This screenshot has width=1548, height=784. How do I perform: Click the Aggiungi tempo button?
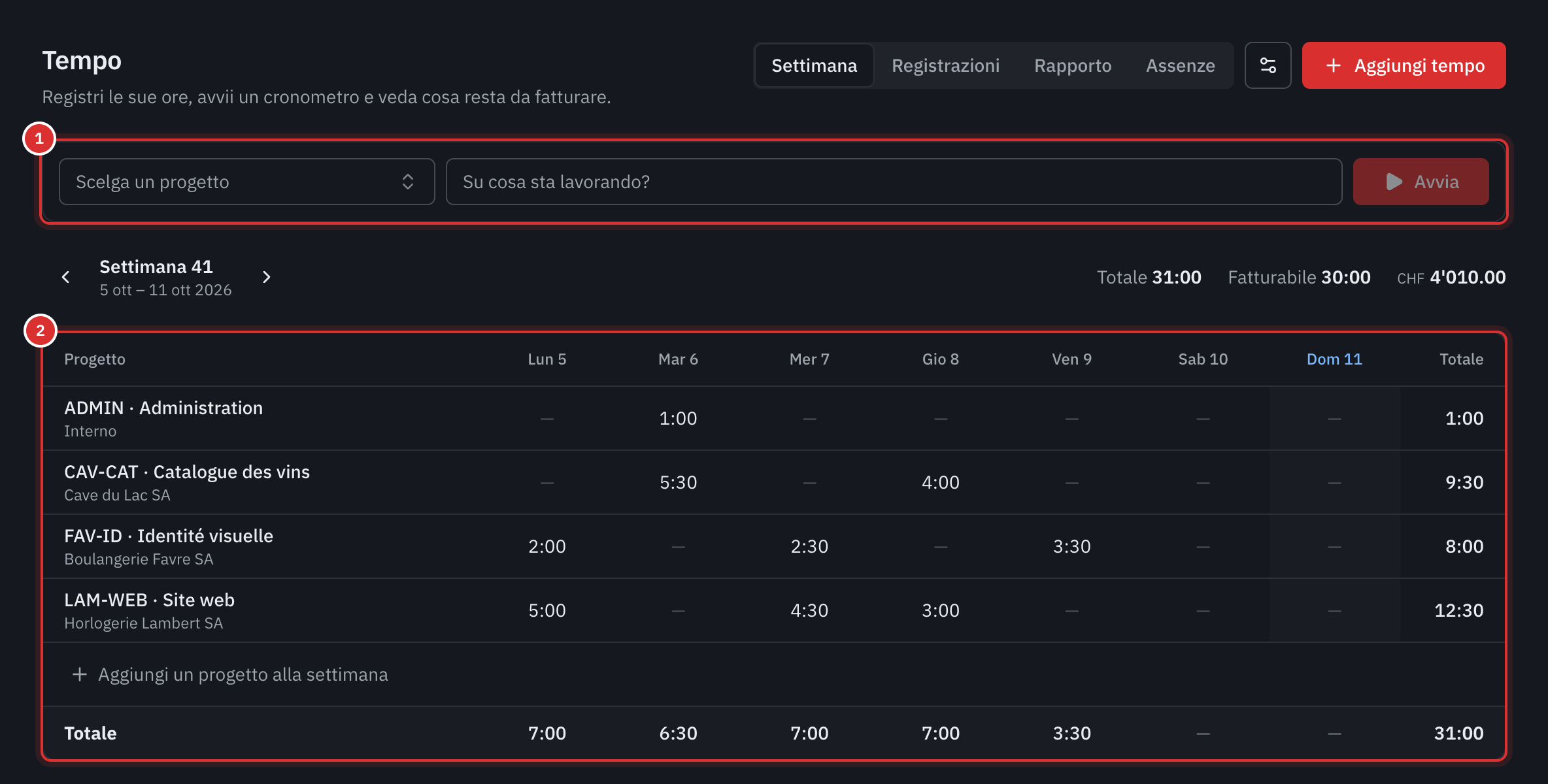point(1404,65)
